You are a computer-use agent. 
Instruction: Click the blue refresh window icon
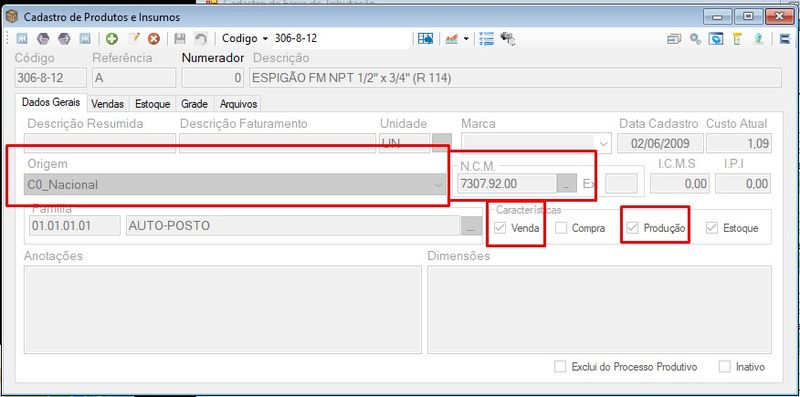[717, 39]
